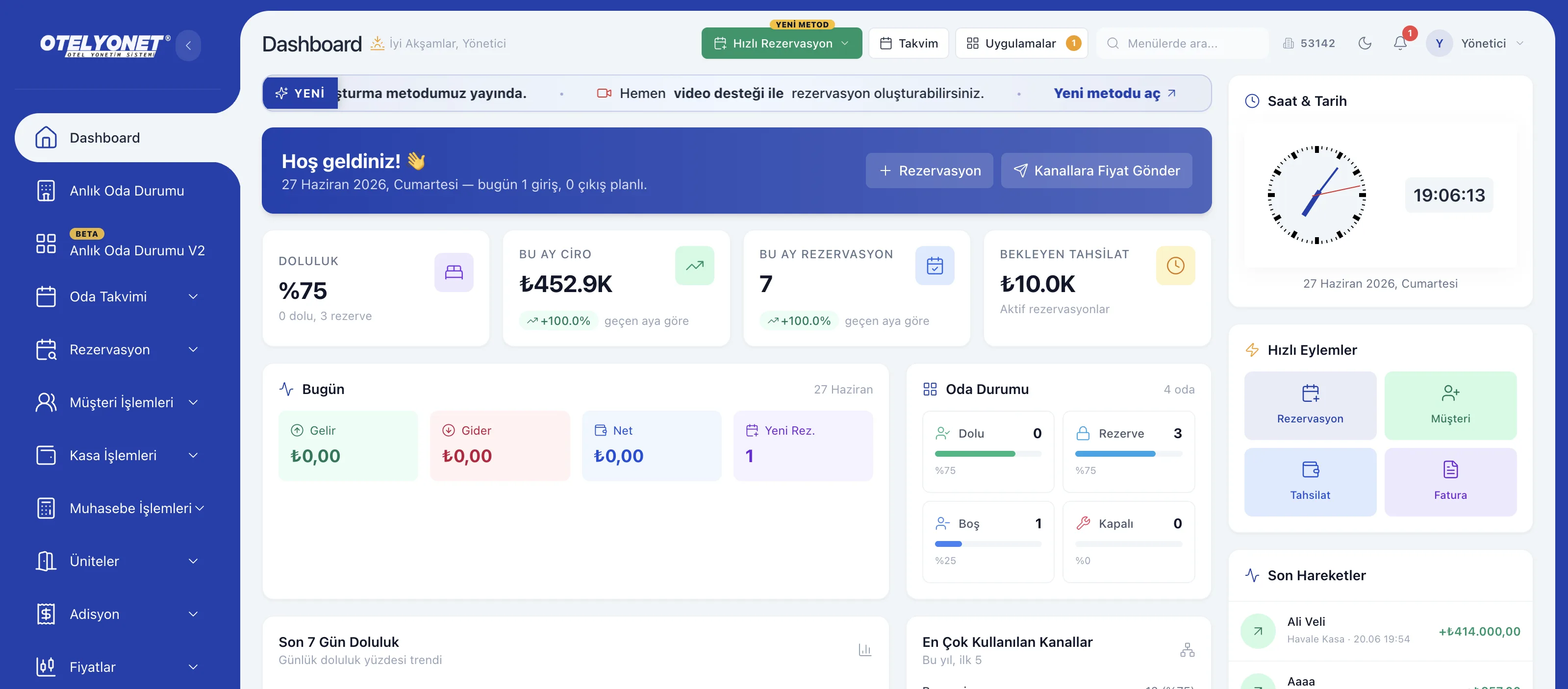1568x689 pixels.
Task: Click the printer icon beside 53142
Action: 1288,43
